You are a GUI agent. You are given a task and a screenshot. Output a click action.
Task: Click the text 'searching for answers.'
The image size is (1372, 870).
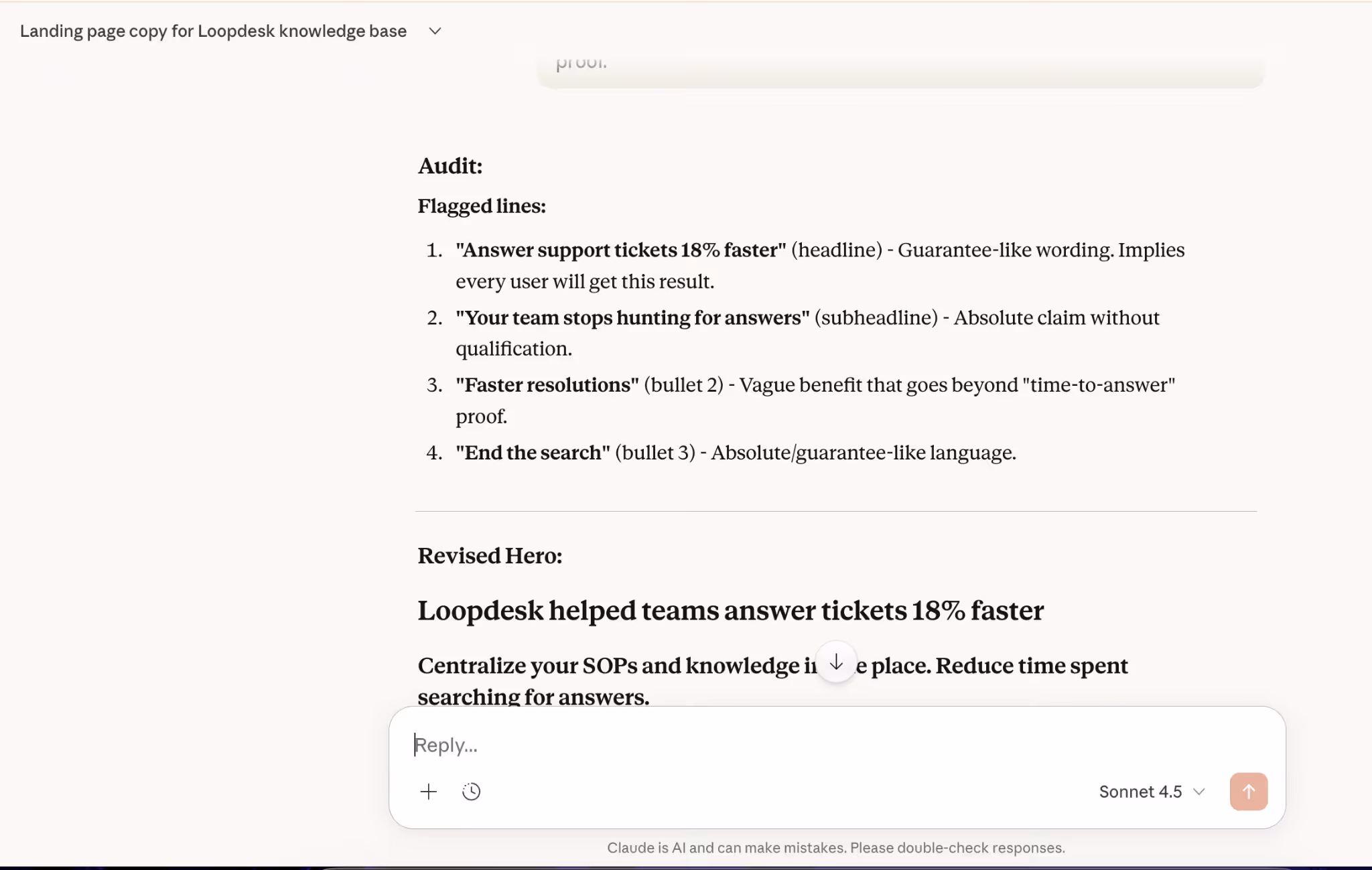[x=533, y=697]
